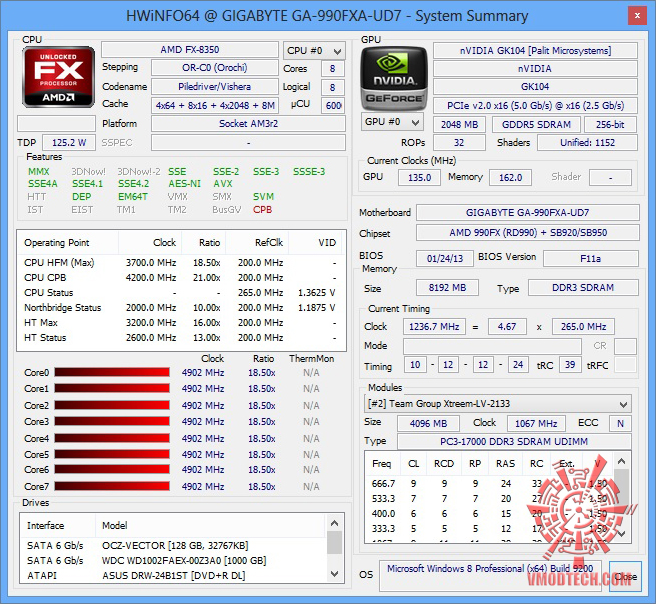Viewport: 656px width, 604px height.
Task: Click the GDDR5 SDRAM memory type field
Action: (536, 124)
